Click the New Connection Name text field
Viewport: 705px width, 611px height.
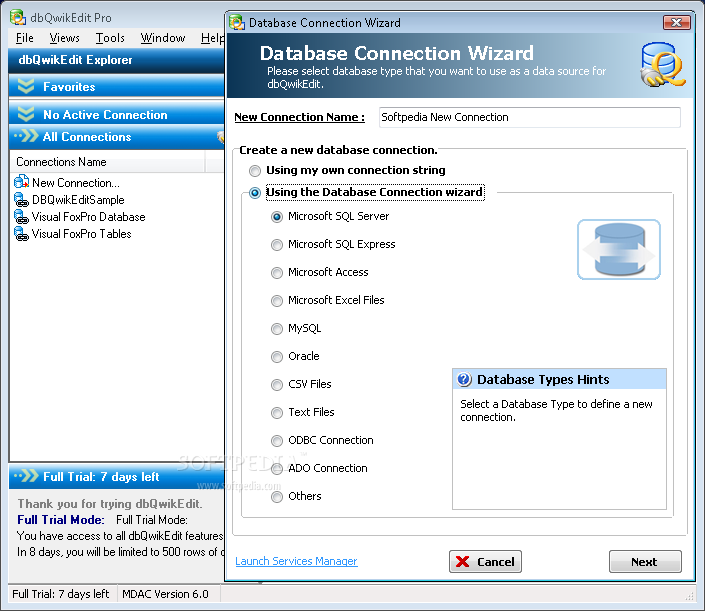click(529, 117)
